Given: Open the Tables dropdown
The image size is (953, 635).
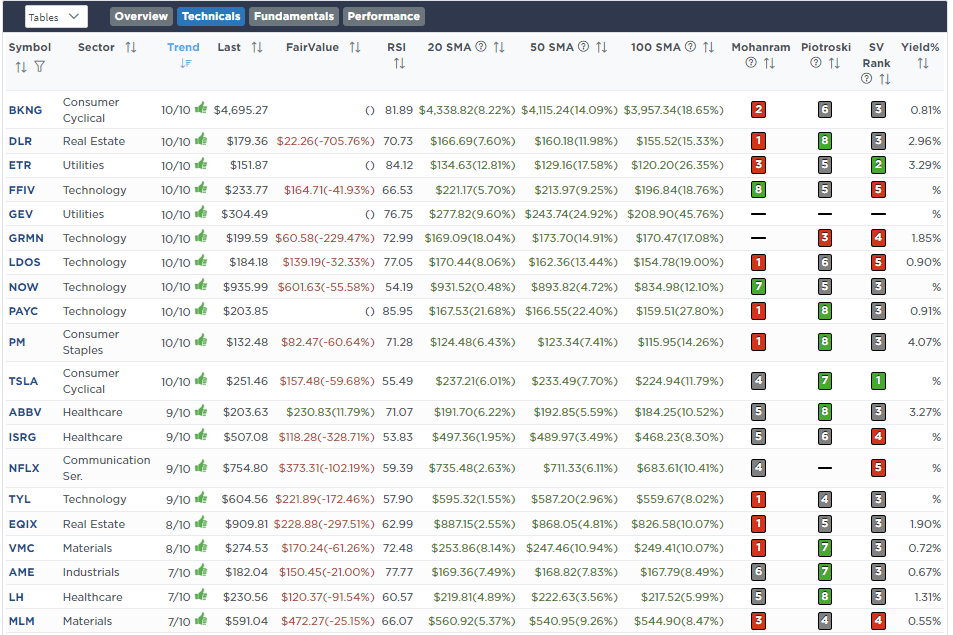Looking at the screenshot, I should [56, 17].
